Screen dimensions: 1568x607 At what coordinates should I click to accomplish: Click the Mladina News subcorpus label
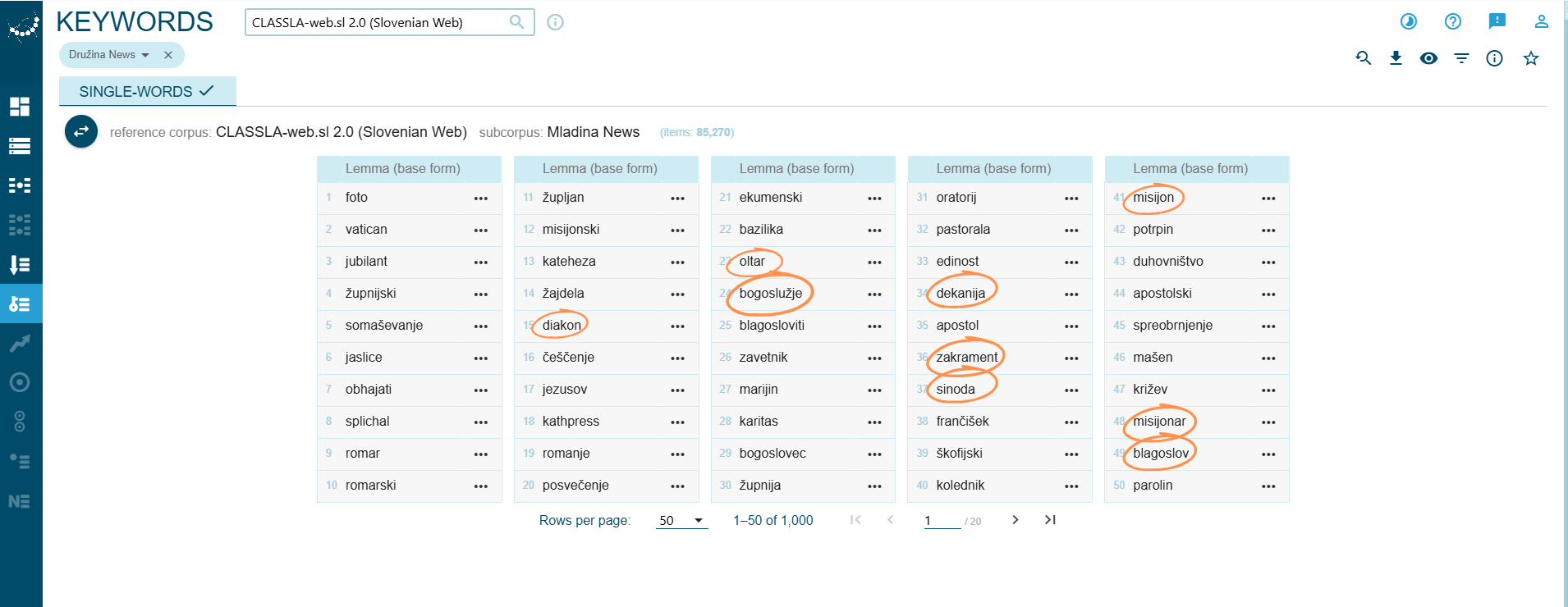[x=594, y=132]
